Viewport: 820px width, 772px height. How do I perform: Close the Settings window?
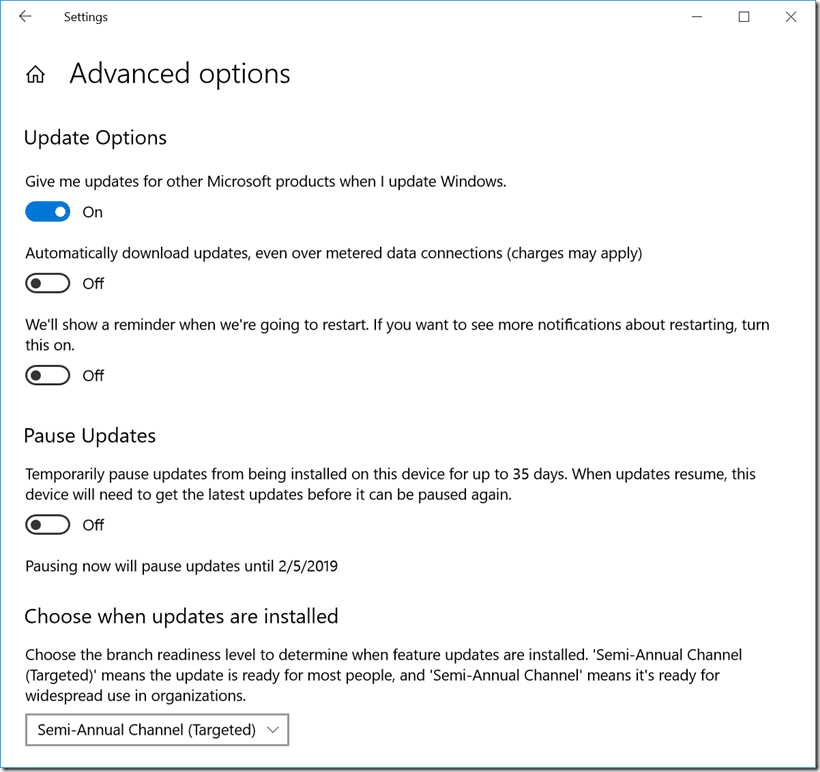[x=791, y=17]
